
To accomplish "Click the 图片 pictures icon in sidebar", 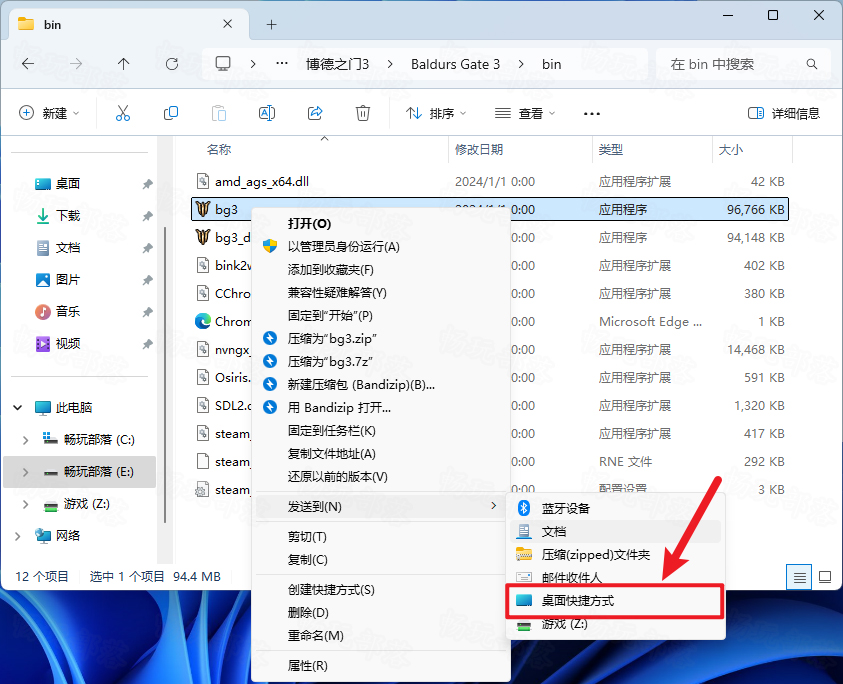I will pos(42,280).
